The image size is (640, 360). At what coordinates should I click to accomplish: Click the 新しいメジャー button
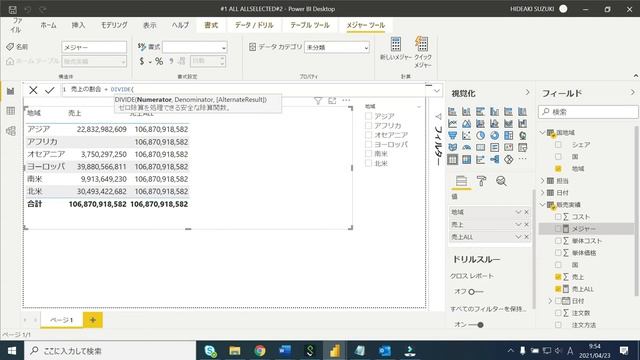(396, 49)
